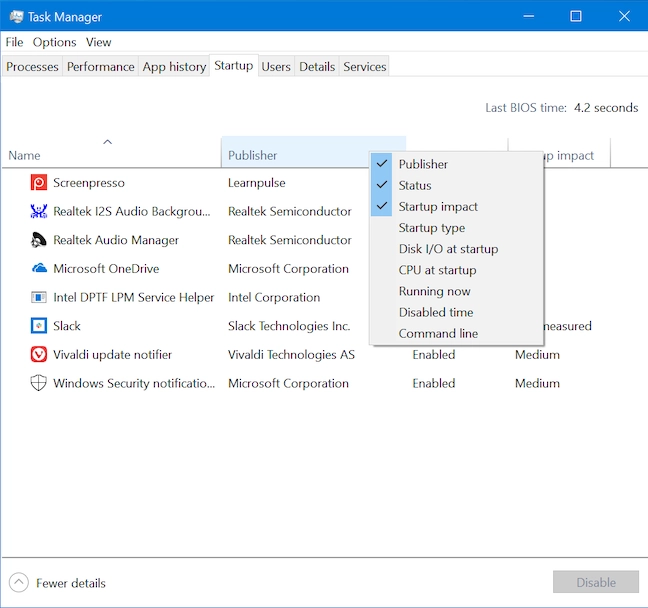Select Realtek I2S Audio Backgrou... entry
This screenshot has width=648, height=608.
[x=132, y=211]
